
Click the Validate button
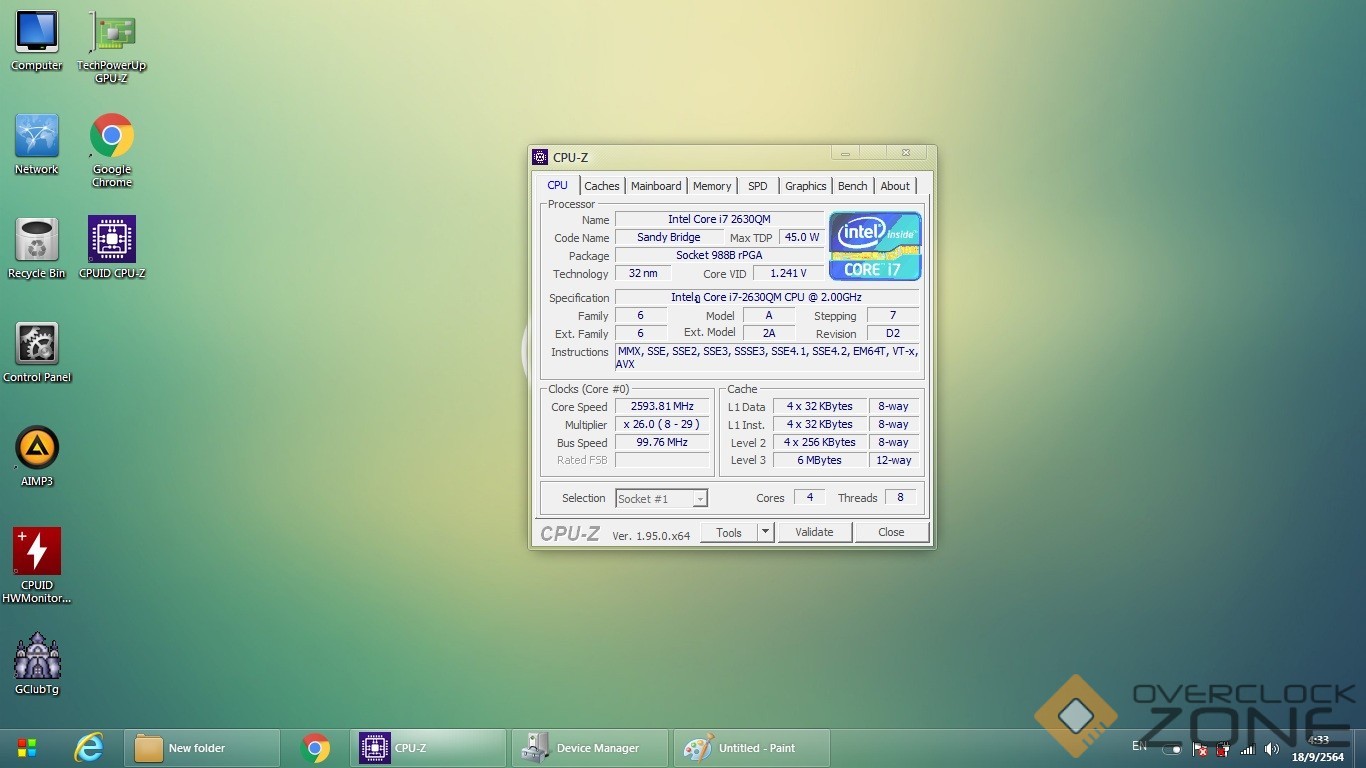pos(814,532)
